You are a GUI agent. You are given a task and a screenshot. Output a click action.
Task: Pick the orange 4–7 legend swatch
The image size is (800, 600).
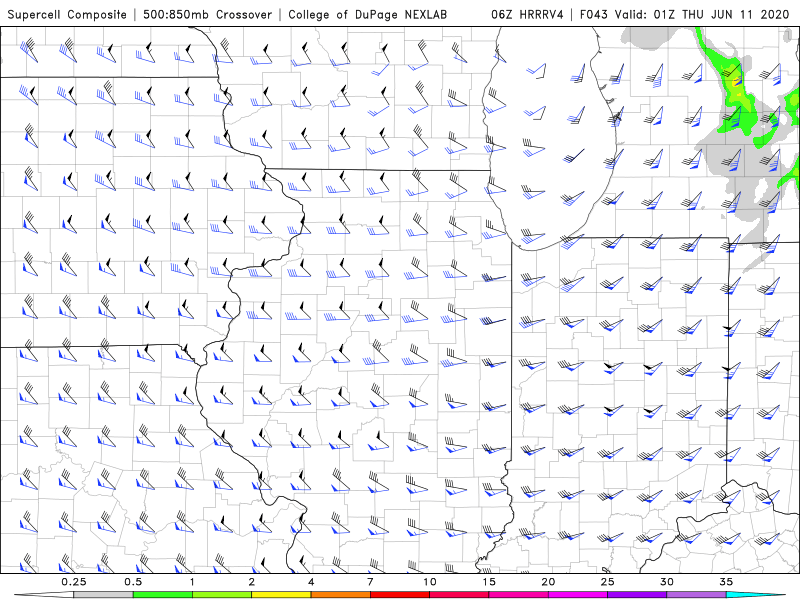340,595
